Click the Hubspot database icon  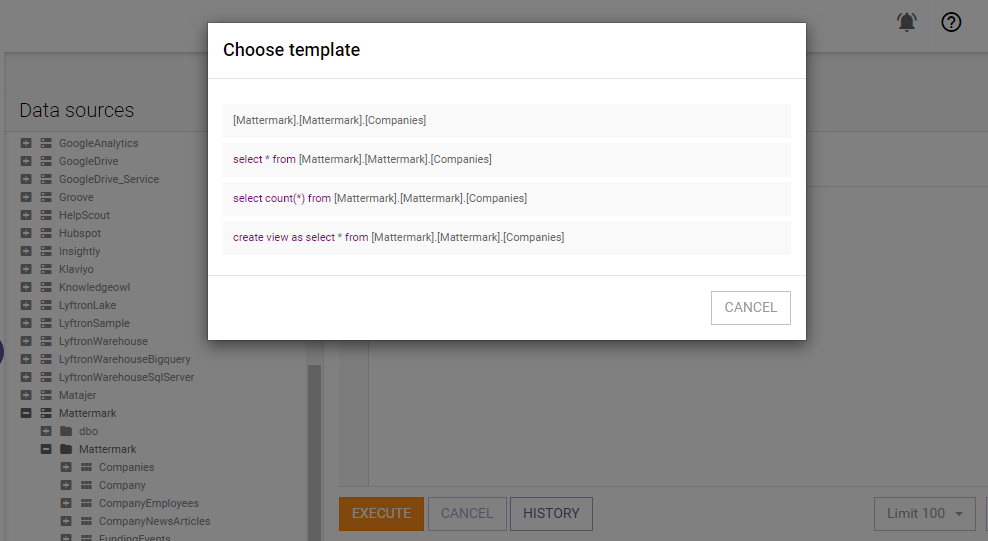(x=46, y=233)
